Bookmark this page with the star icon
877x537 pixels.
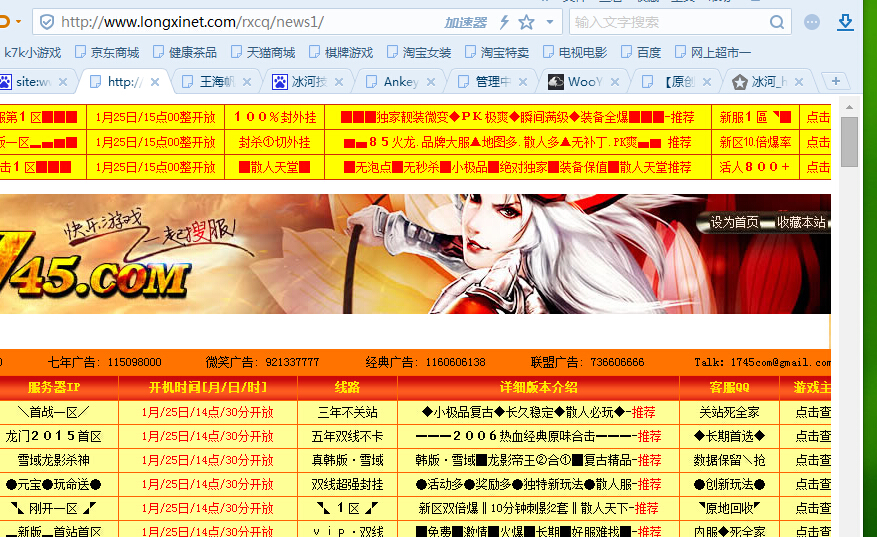[526, 22]
